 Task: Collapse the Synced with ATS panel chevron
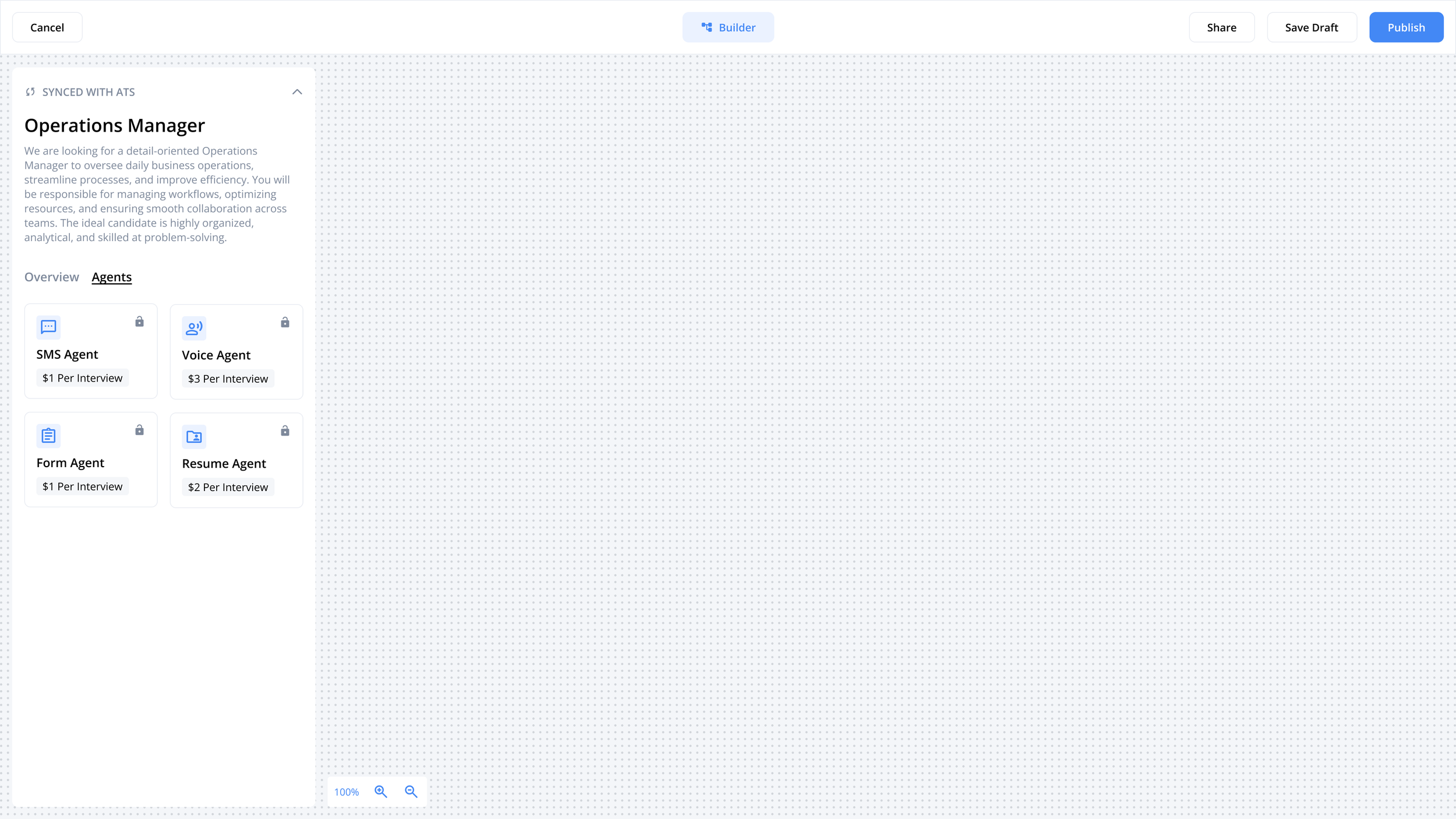pyautogui.click(x=297, y=92)
